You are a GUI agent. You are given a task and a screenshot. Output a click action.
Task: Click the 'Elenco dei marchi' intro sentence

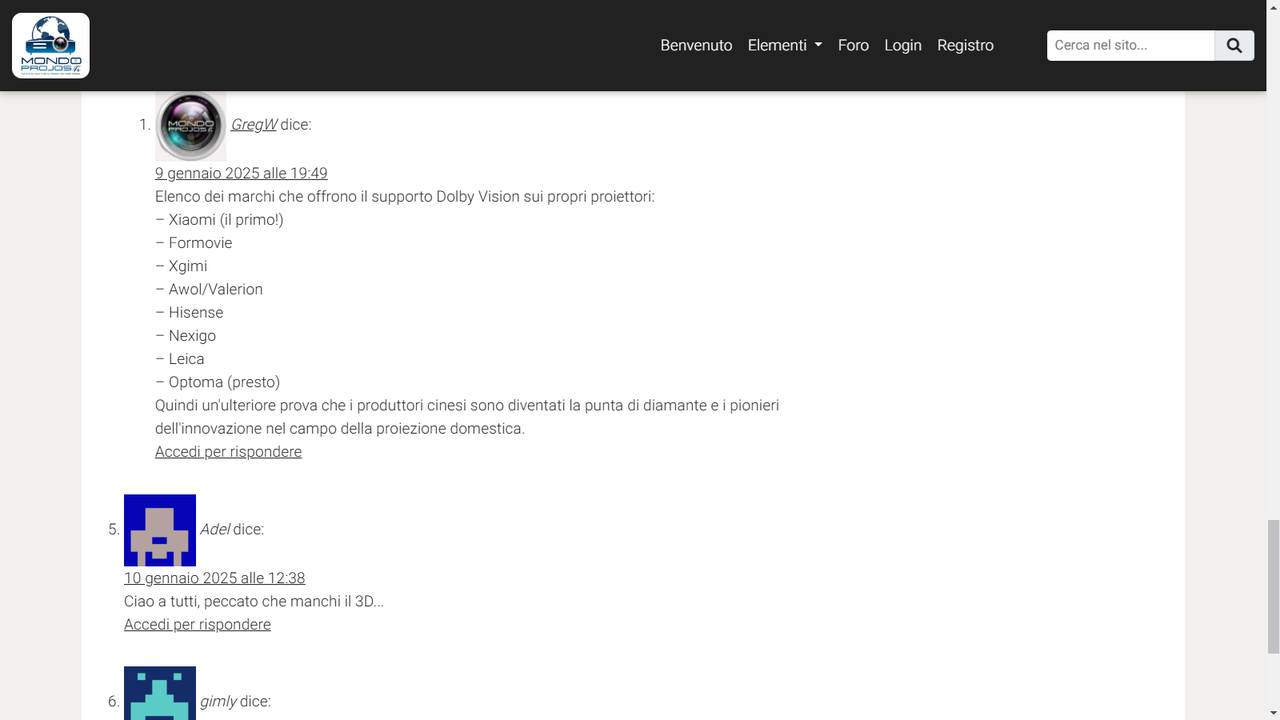coord(405,196)
